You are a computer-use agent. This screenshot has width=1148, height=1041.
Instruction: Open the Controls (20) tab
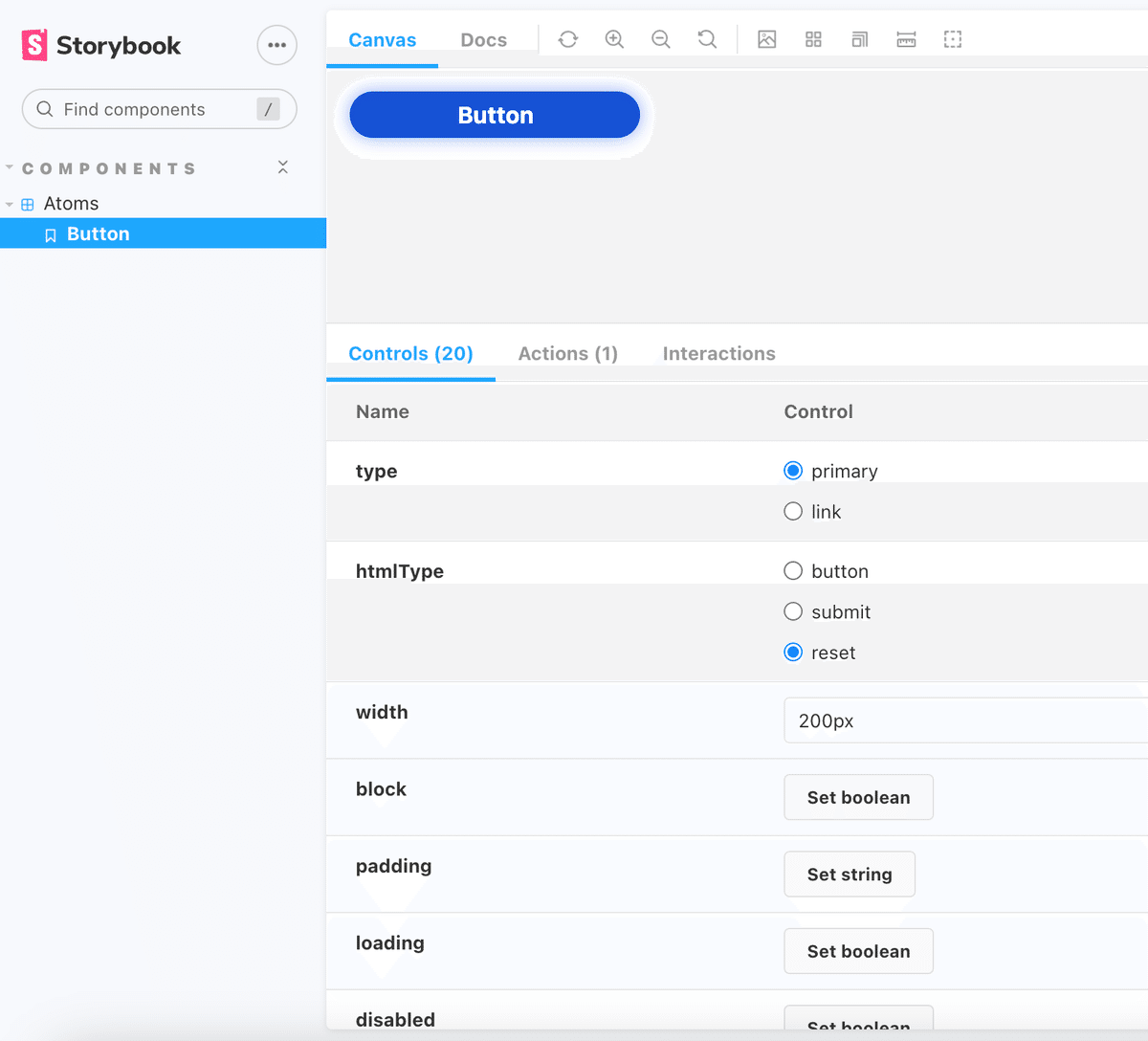click(x=411, y=354)
